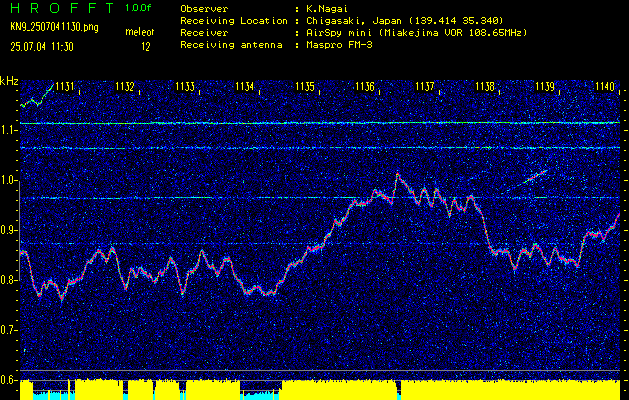Click the 1139 time marker
This screenshot has width=629, height=400.
click(545, 86)
